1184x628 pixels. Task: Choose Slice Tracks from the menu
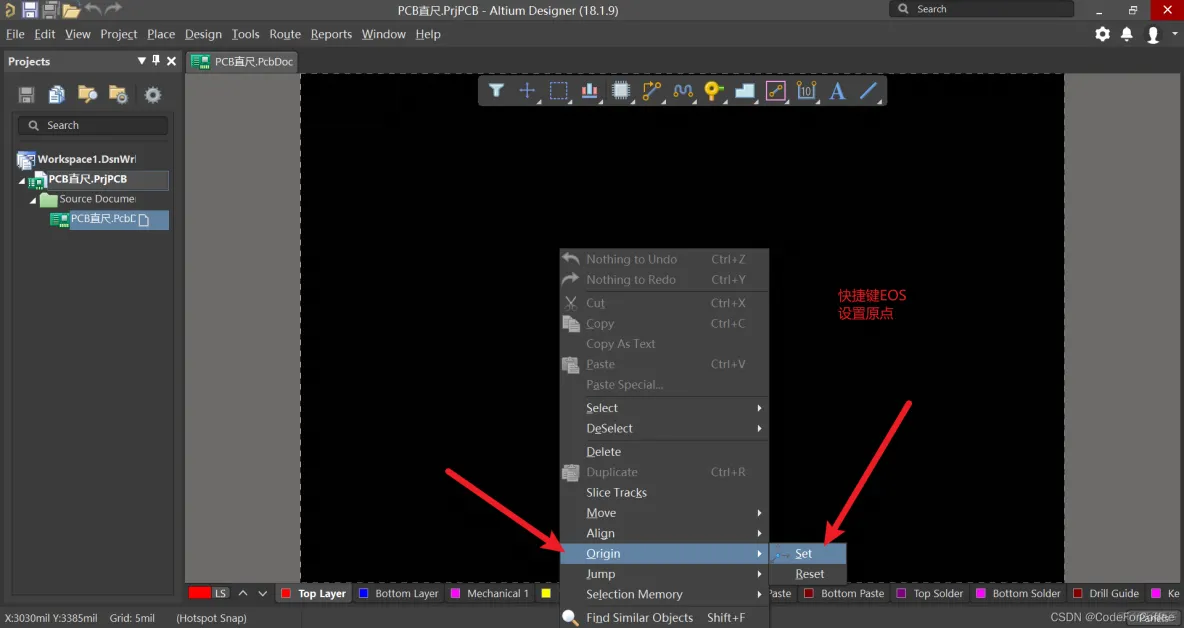[664, 492]
